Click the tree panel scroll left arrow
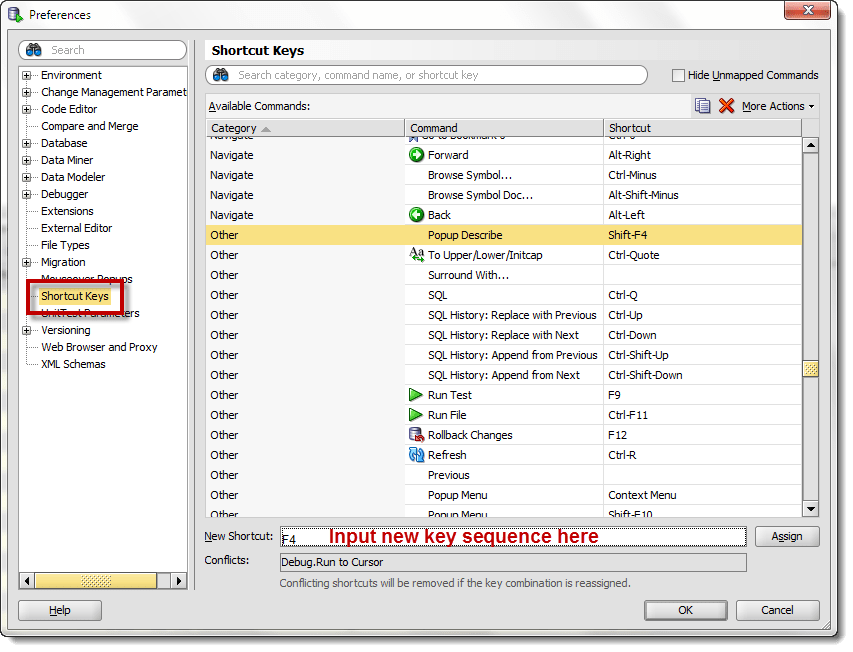 point(27,581)
